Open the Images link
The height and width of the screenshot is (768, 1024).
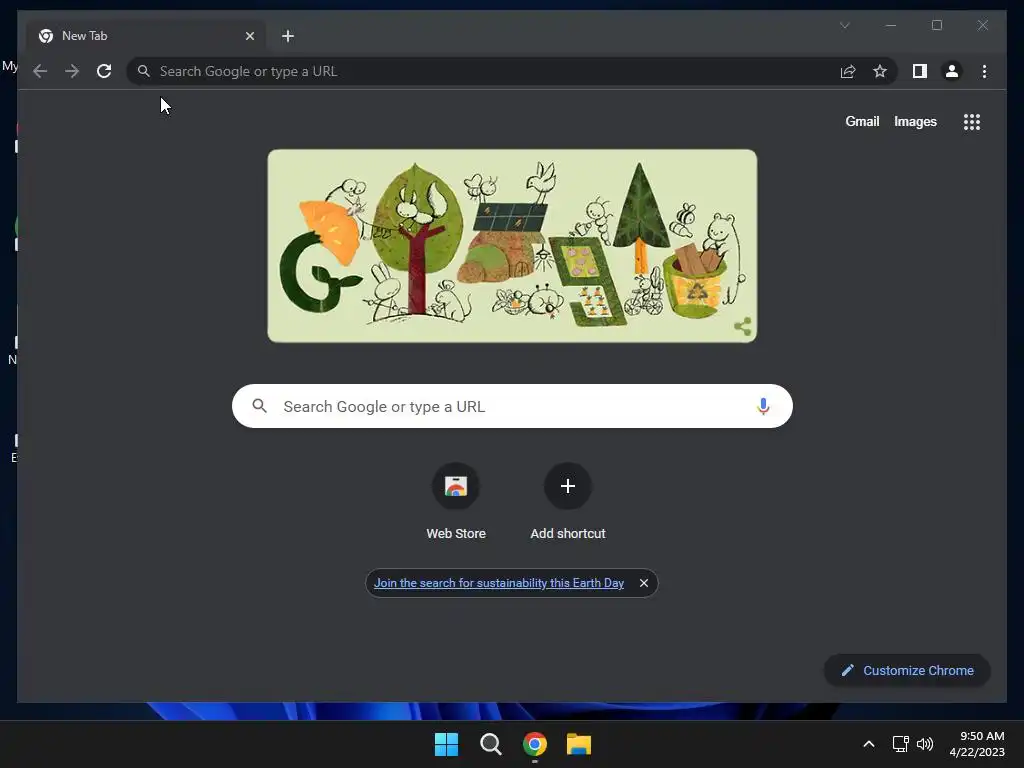915,121
